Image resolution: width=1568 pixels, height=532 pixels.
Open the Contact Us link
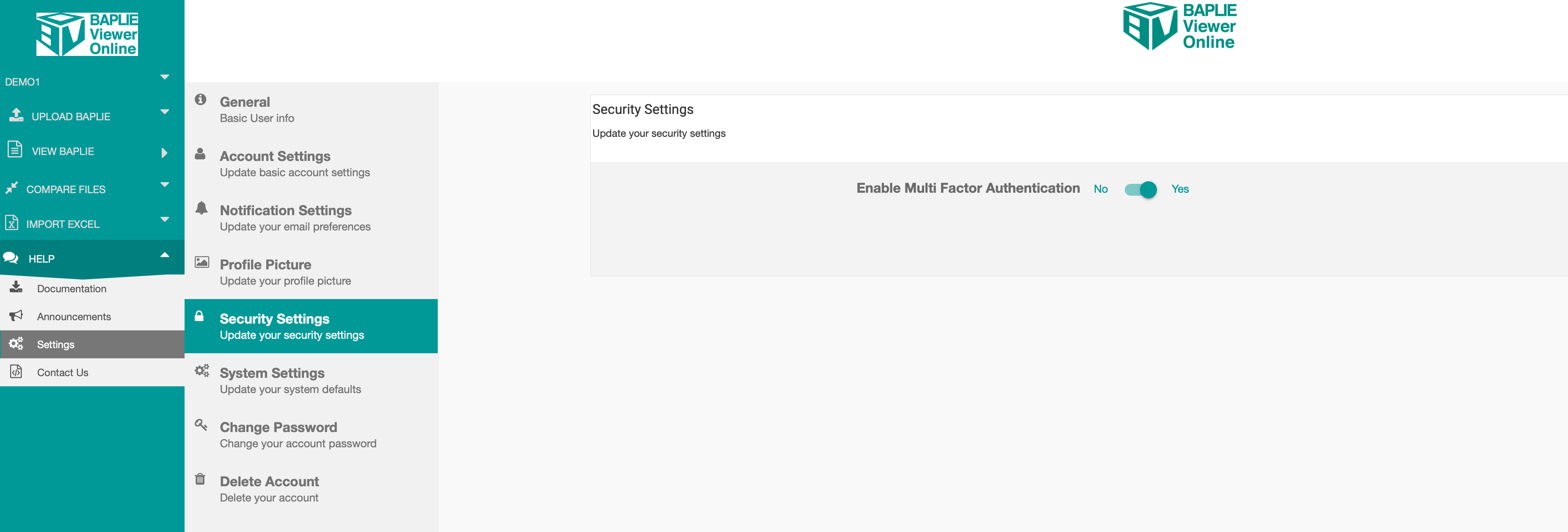[63, 372]
